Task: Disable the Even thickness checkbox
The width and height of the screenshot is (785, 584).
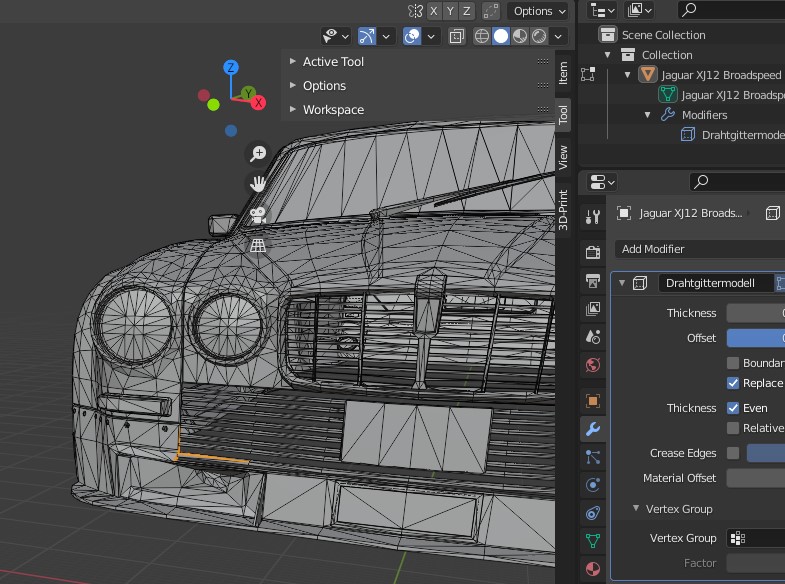Action: 733,408
